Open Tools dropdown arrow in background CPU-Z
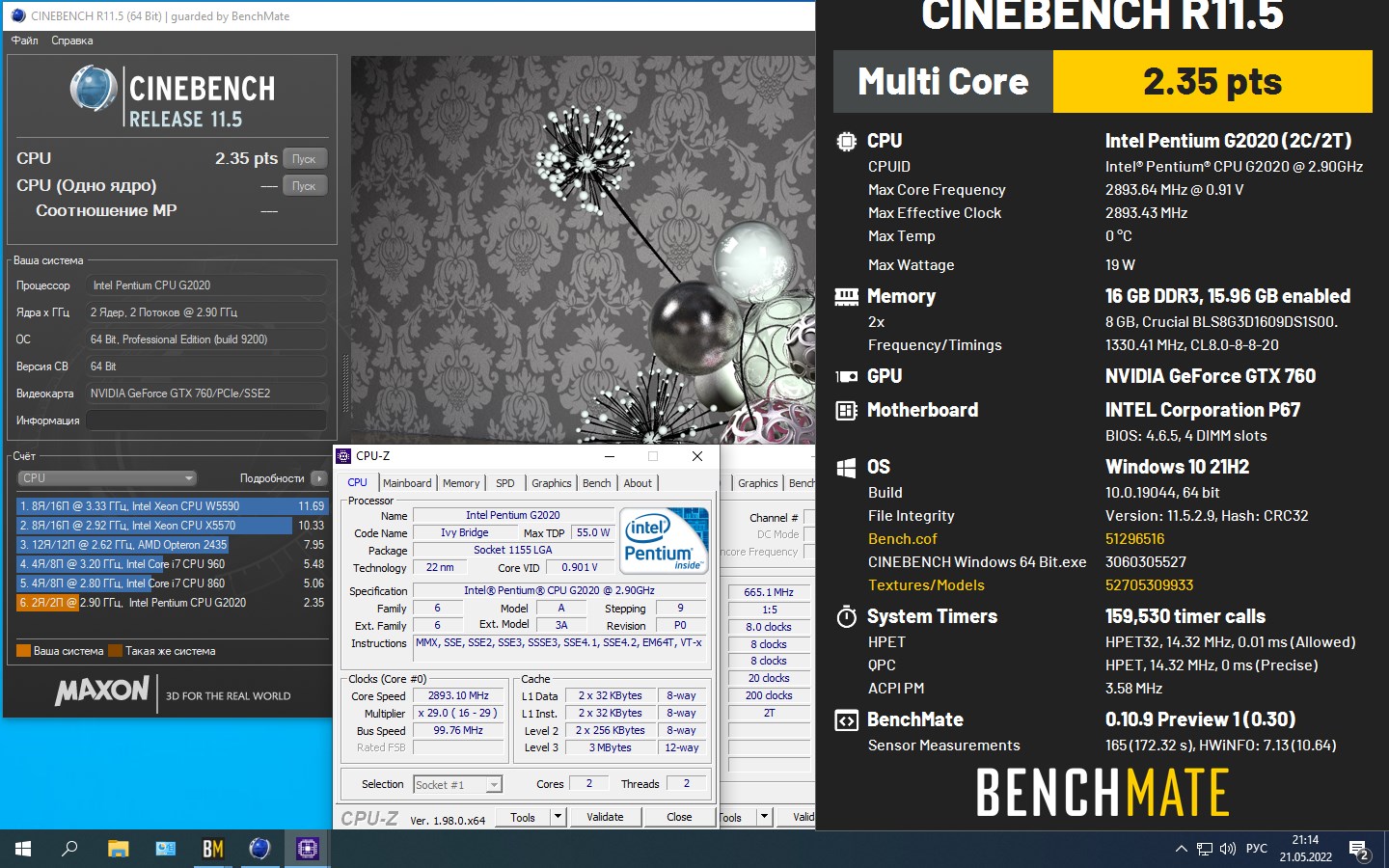 764,817
